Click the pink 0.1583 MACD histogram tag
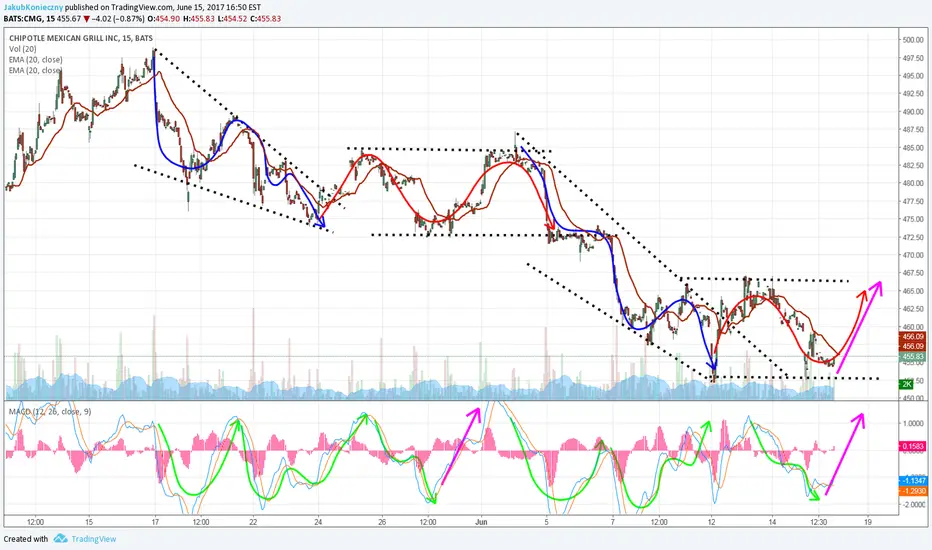Screen dimensions: 932x550 point(912,446)
